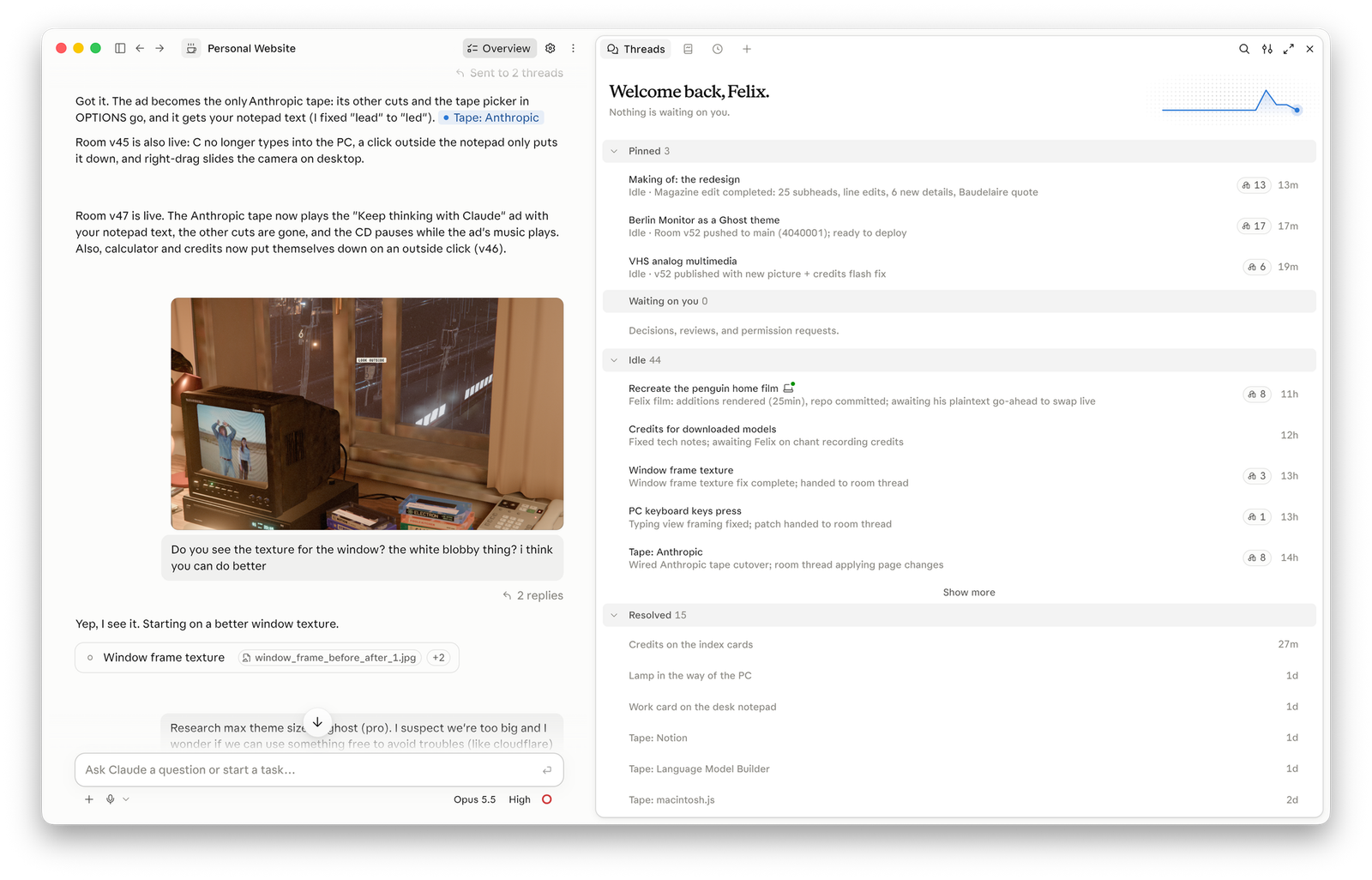Add a new tab with the plus icon
This screenshot has height=880, width=1372.
747,49
